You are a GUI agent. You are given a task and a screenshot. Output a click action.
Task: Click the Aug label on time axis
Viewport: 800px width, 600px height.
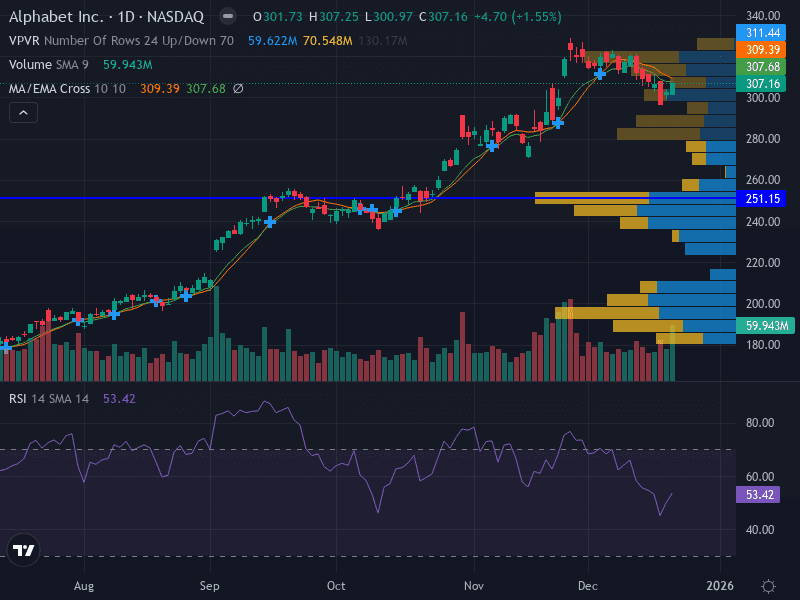[x=84, y=585]
